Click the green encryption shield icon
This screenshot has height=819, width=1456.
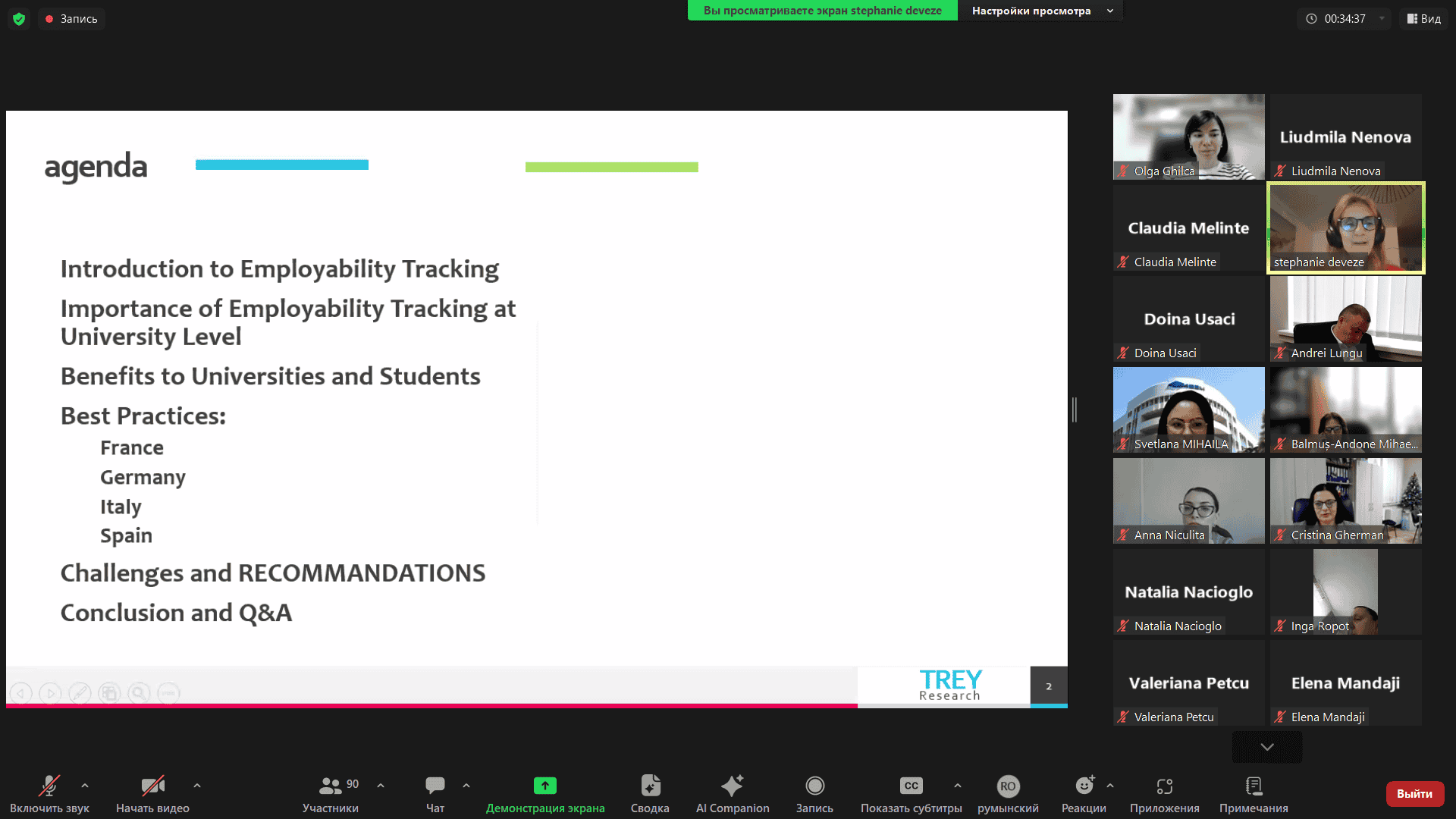pos(19,18)
